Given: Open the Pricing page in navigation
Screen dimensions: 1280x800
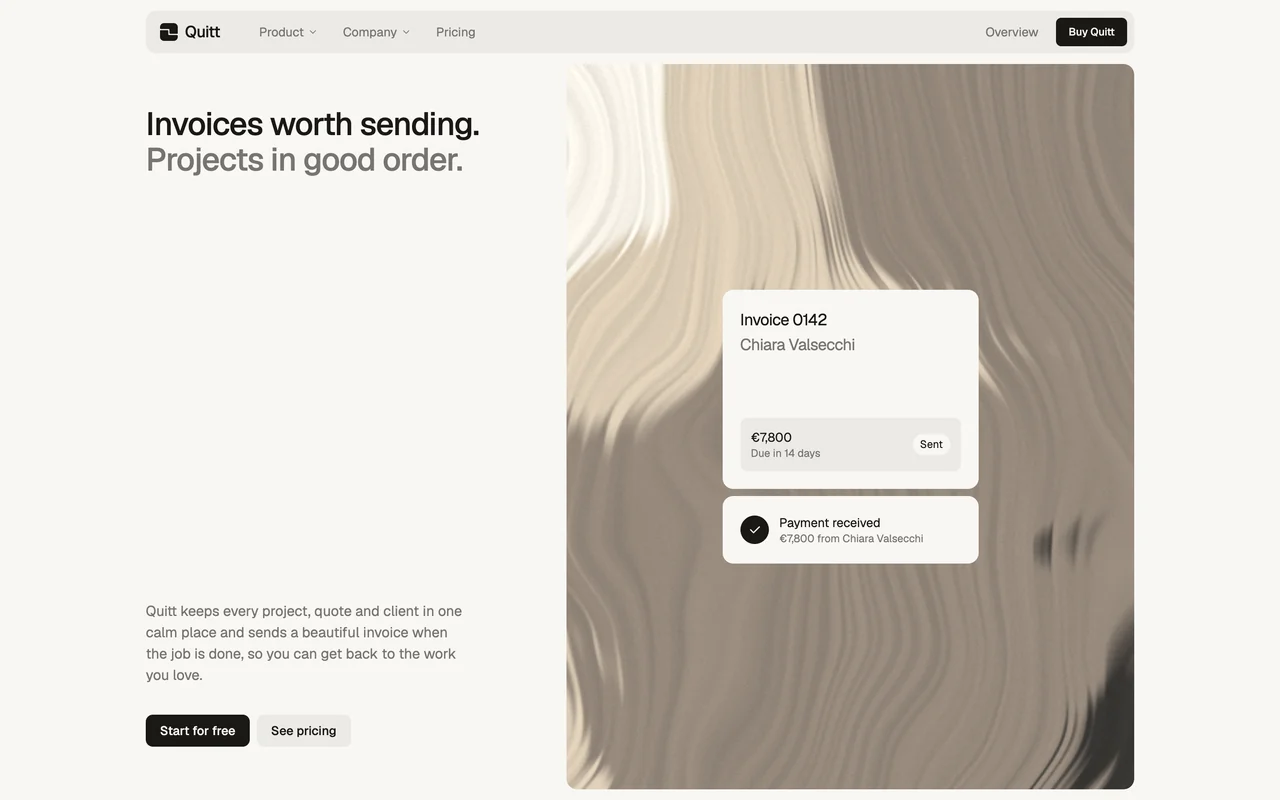Looking at the screenshot, I should pyautogui.click(x=456, y=32).
